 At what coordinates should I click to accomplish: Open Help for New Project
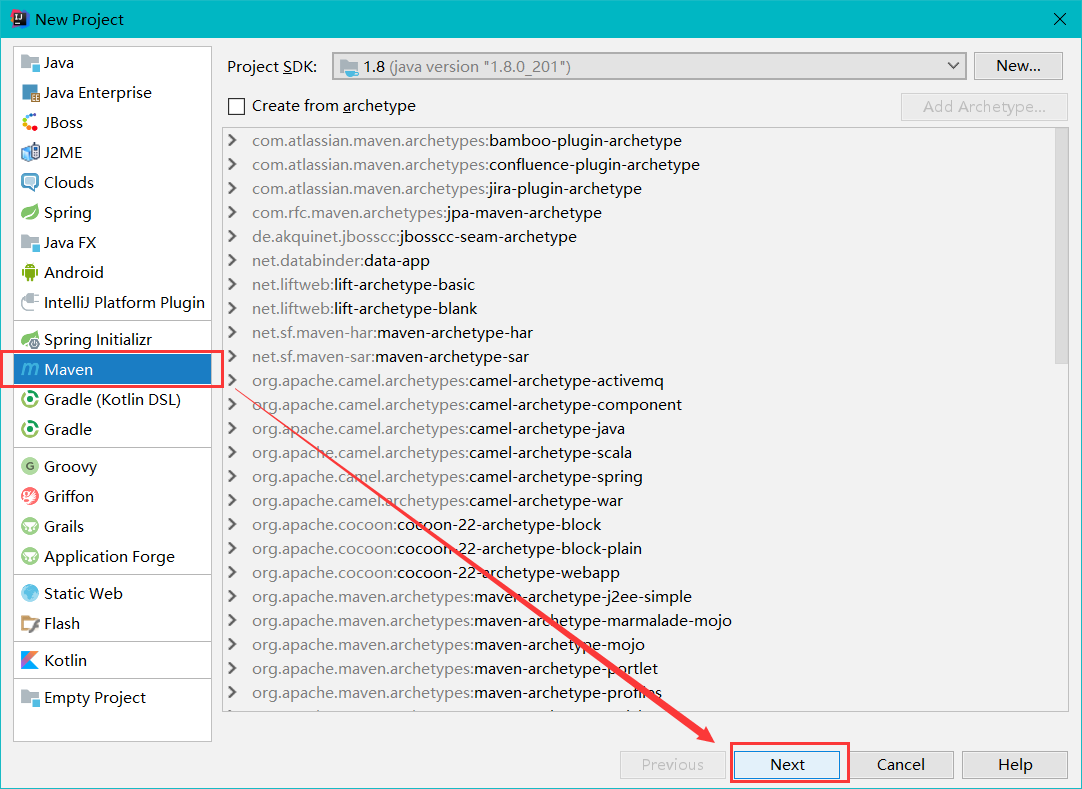(x=1015, y=764)
